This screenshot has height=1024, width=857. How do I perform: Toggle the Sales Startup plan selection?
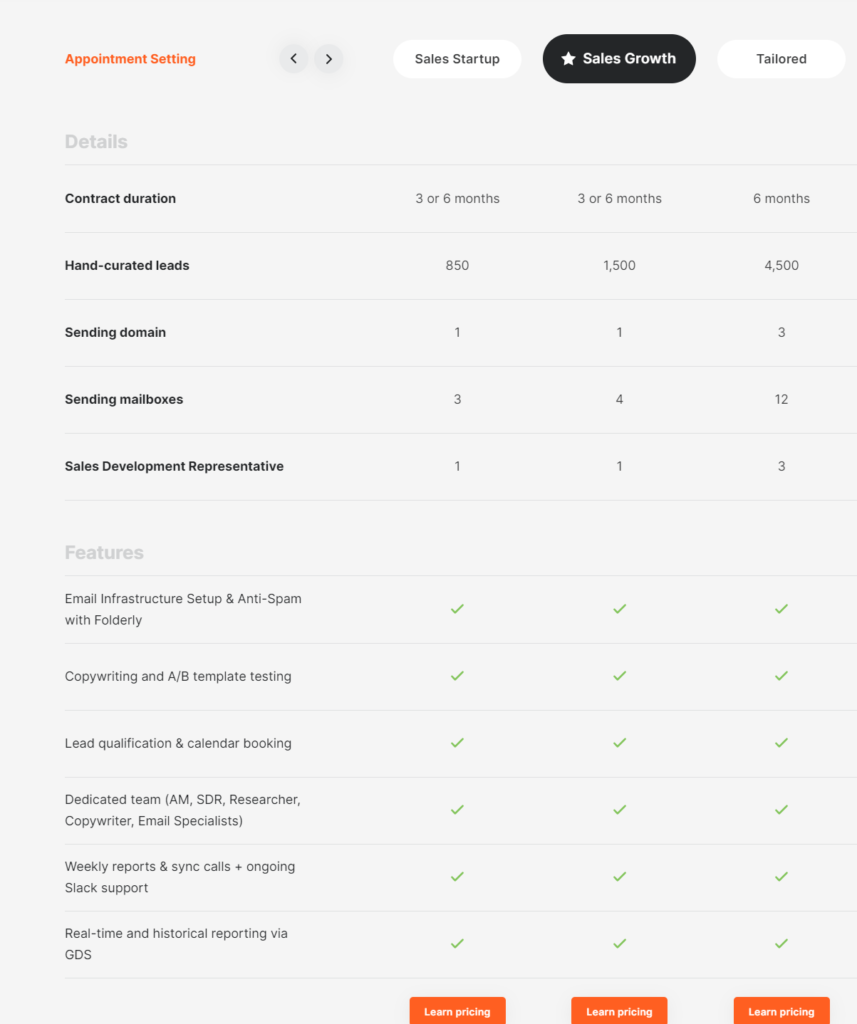coord(457,58)
